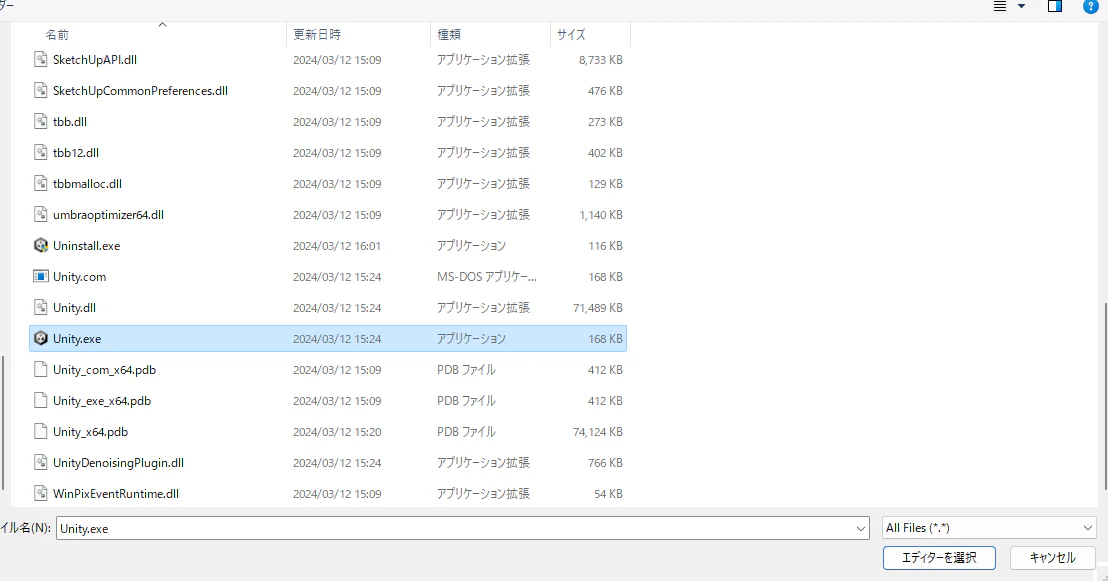Click the 74,124 KB size of Unity_x64.pdb
Screen dimensions: 1108x581
pyautogui.click(x=598, y=433)
